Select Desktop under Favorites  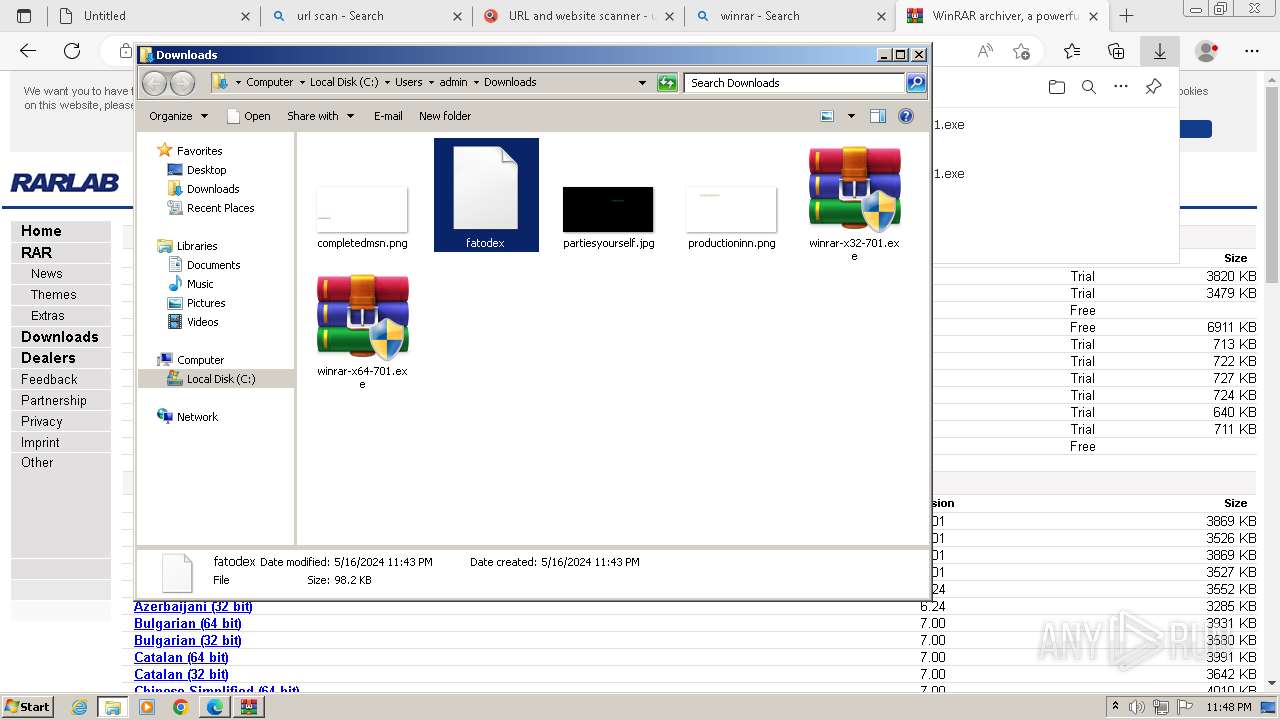coord(206,170)
